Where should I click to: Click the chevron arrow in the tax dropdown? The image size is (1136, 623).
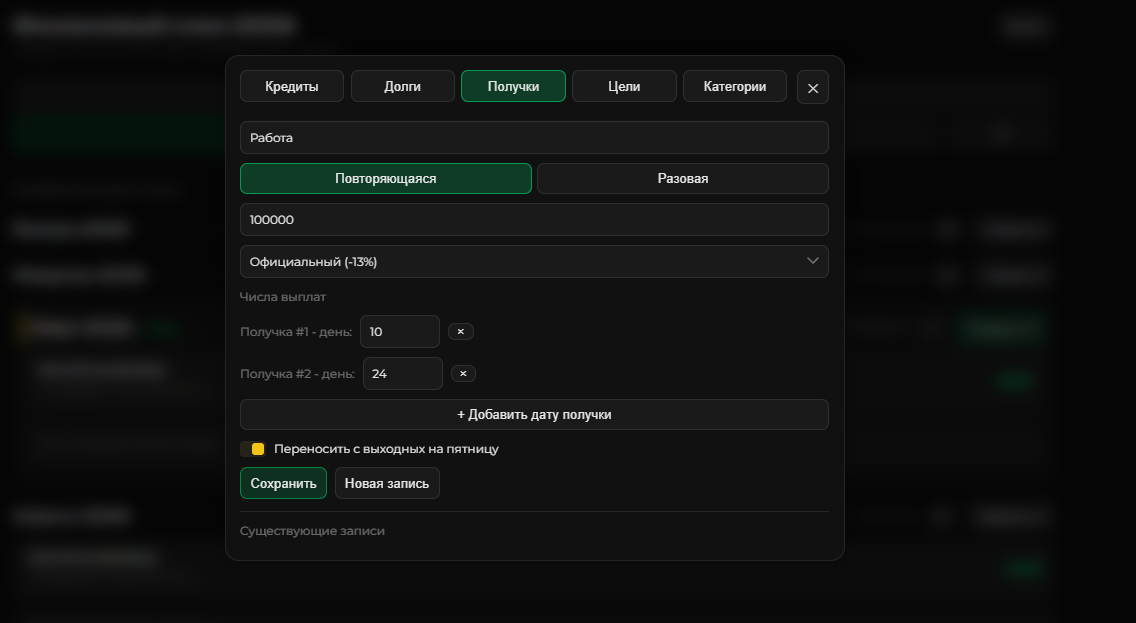click(812, 261)
